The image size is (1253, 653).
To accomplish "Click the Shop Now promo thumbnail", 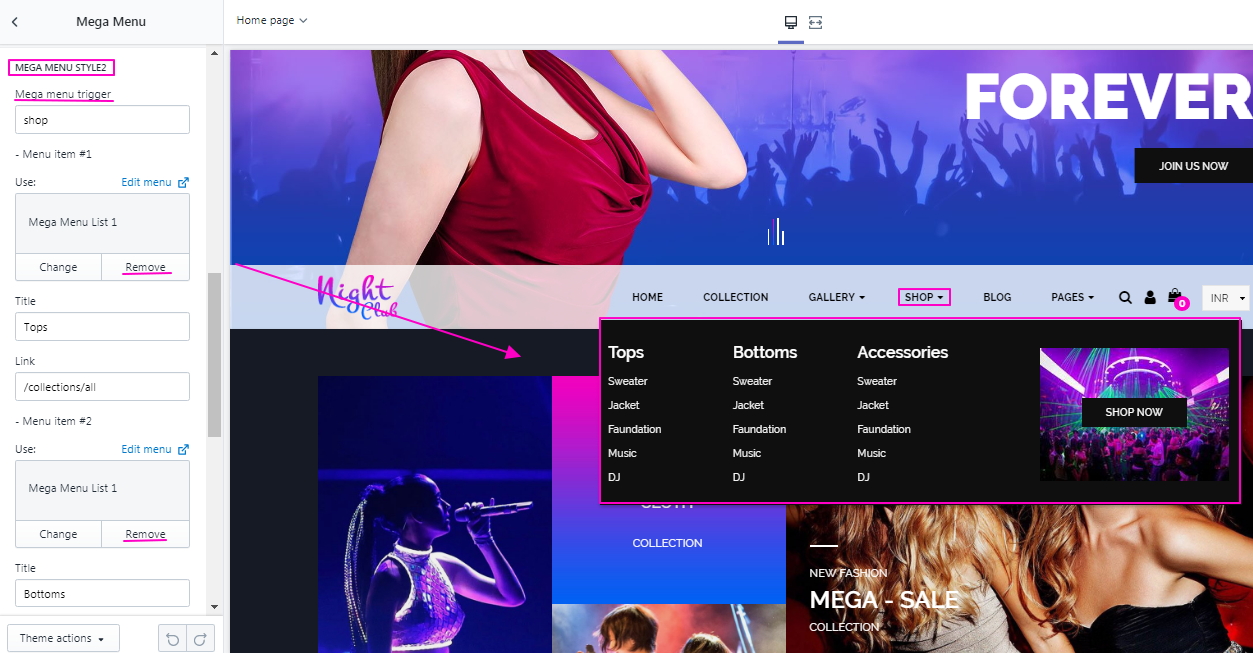I will pos(1134,413).
